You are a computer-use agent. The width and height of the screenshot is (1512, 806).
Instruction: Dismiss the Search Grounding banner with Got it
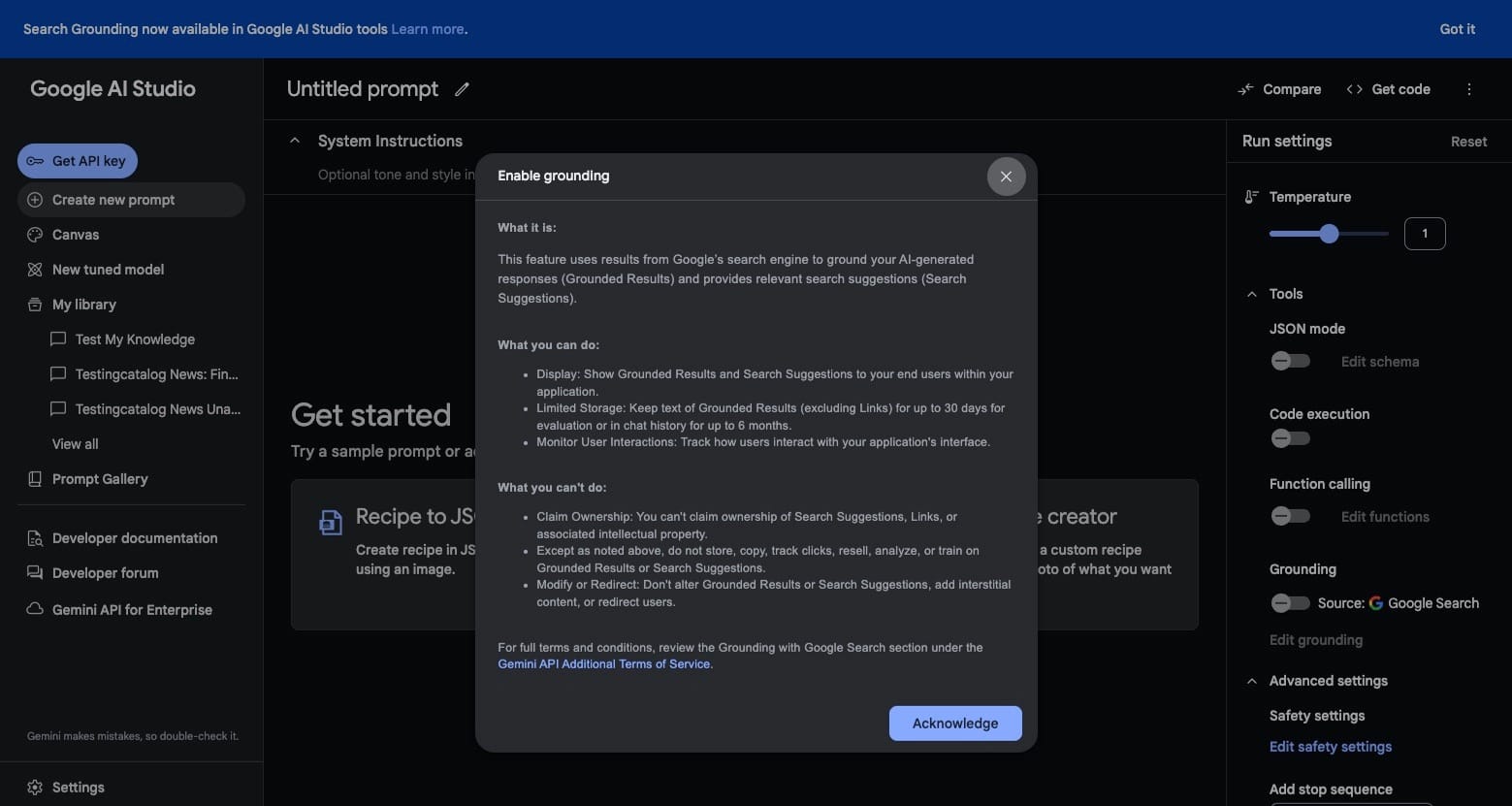pyautogui.click(x=1457, y=29)
